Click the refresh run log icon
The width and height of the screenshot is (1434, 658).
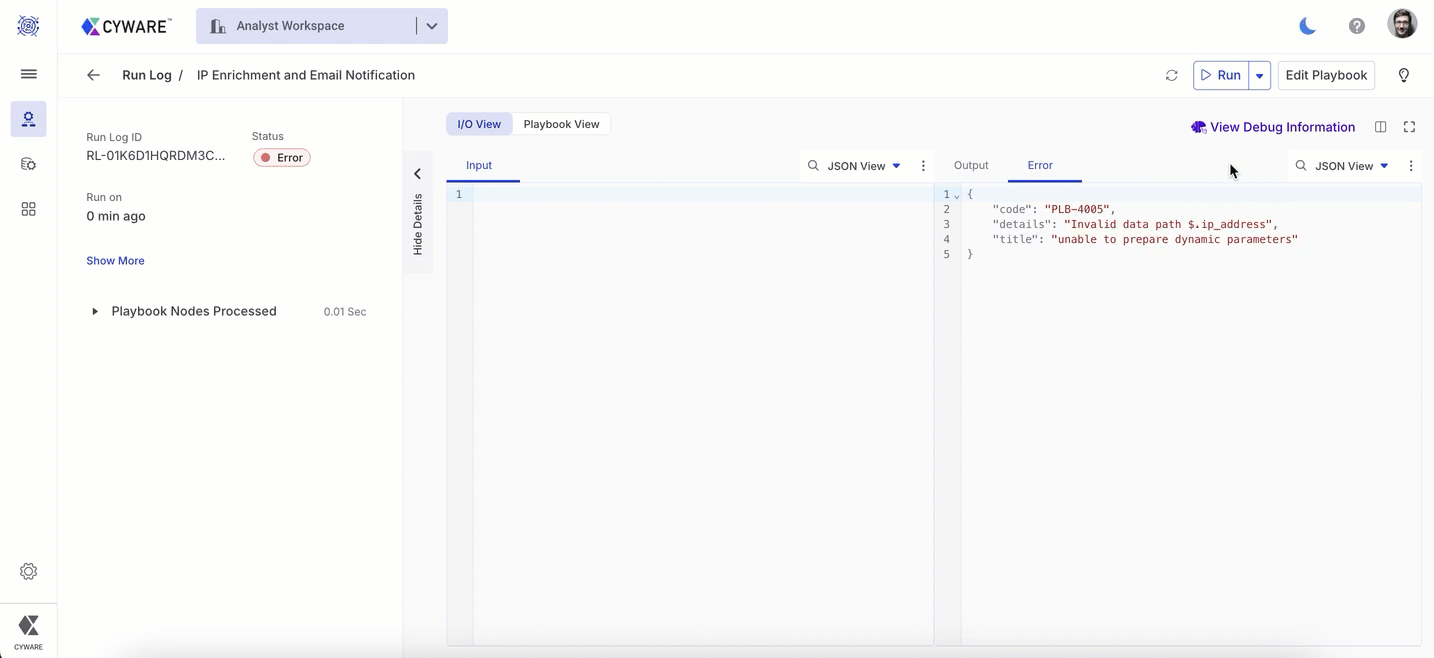click(x=1171, y=76)
